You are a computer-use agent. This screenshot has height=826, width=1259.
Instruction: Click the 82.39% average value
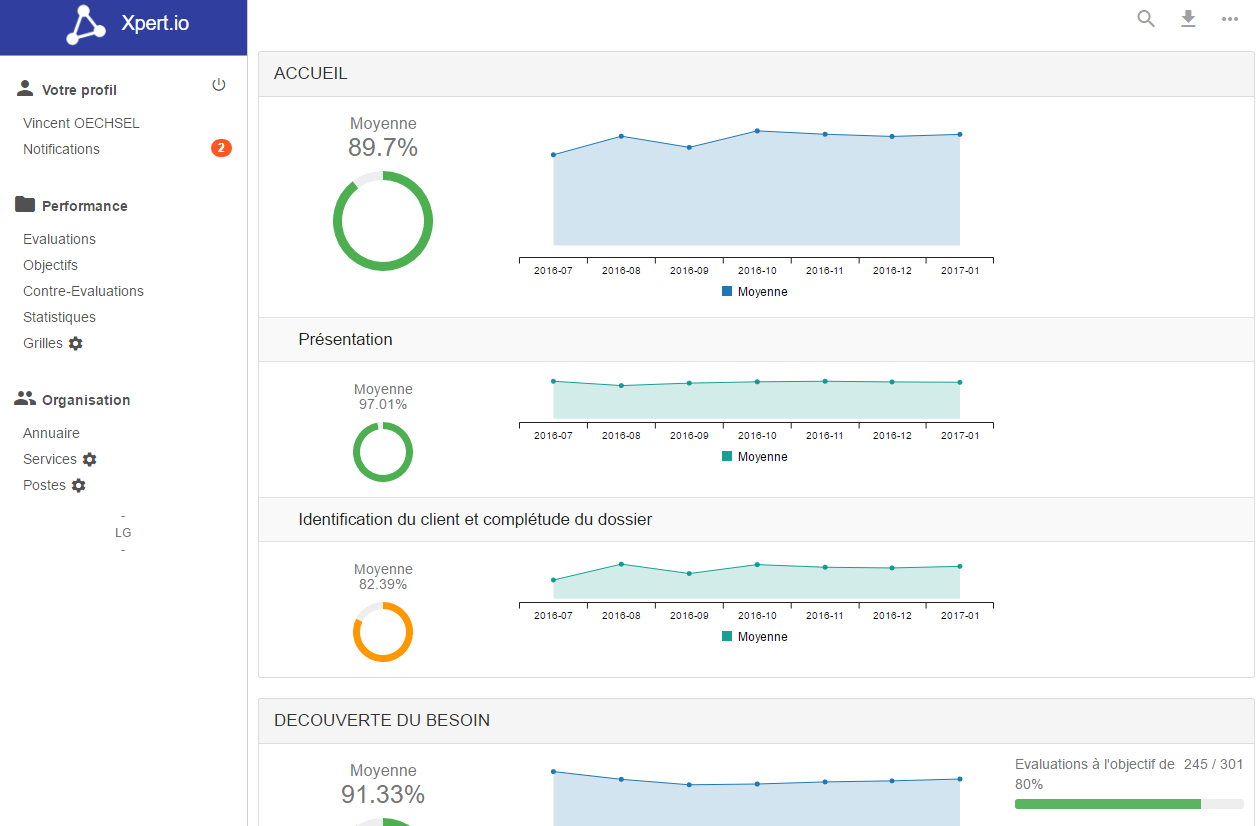pos(383,585)
